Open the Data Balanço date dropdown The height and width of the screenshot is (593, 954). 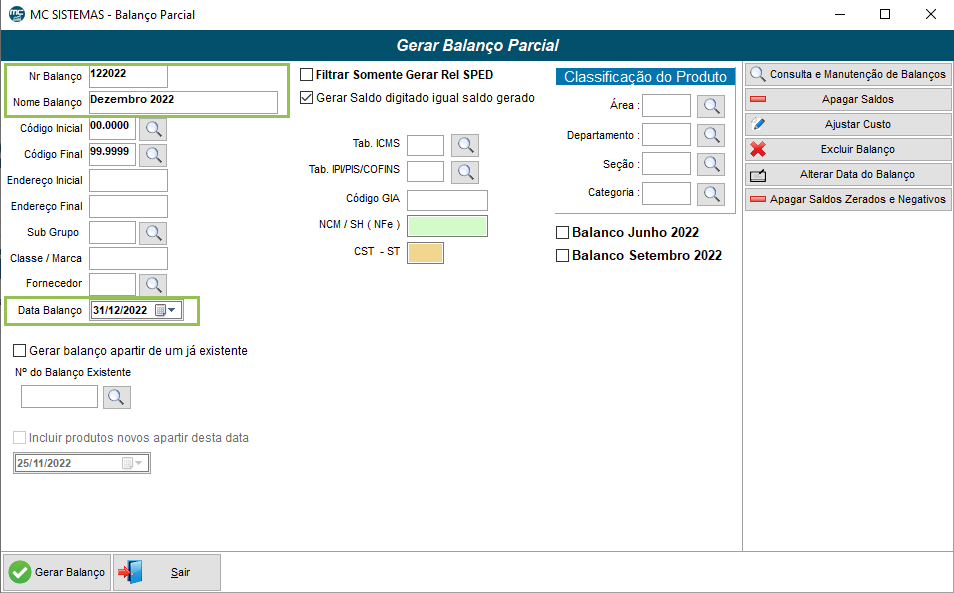173,310
